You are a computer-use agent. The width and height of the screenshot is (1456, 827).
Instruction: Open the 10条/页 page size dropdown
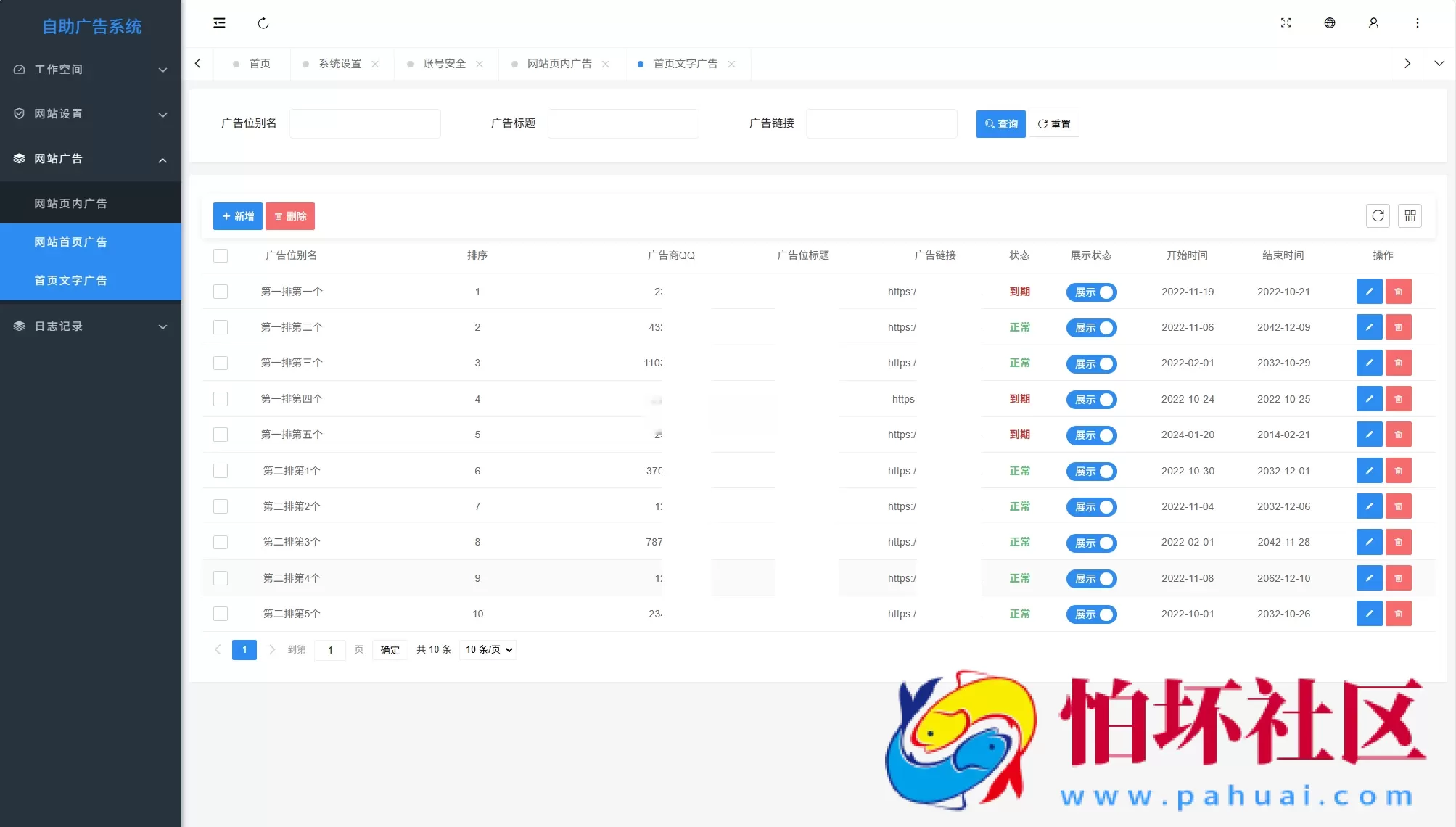point(487,649)
